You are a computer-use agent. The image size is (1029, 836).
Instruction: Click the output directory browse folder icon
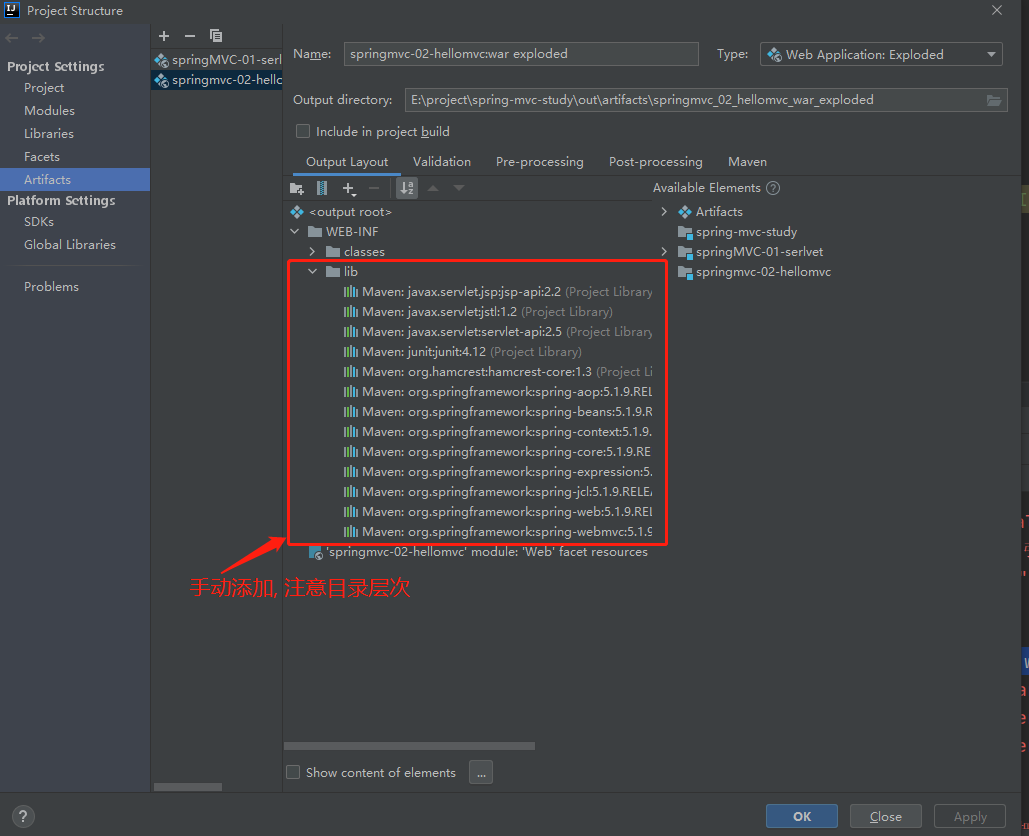click(x=994, y=100)
